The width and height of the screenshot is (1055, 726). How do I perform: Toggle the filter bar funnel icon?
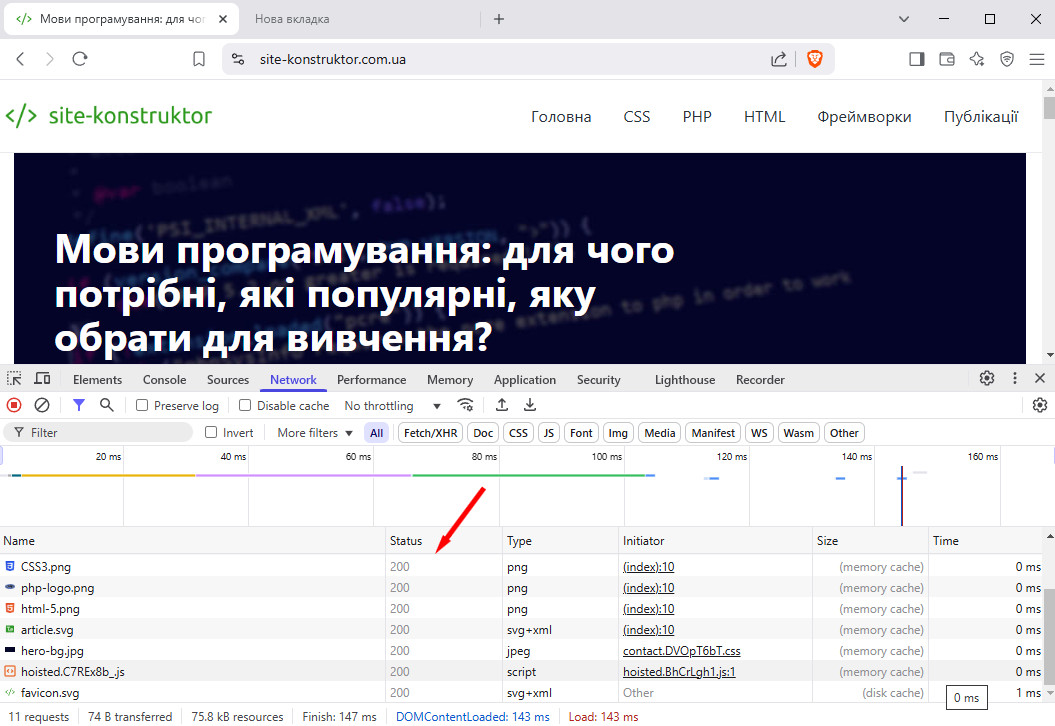point(79,405)
